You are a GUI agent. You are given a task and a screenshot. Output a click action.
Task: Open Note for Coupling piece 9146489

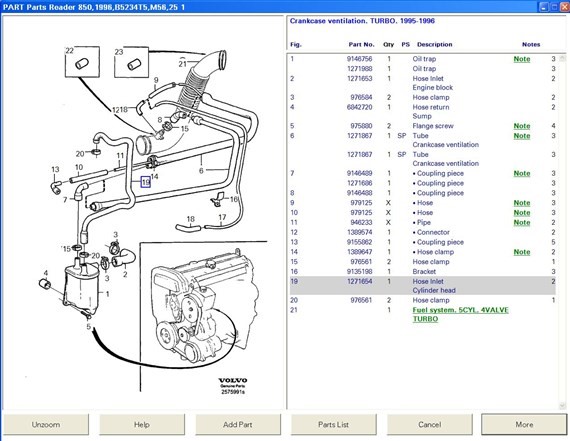[x=522, y=173]
